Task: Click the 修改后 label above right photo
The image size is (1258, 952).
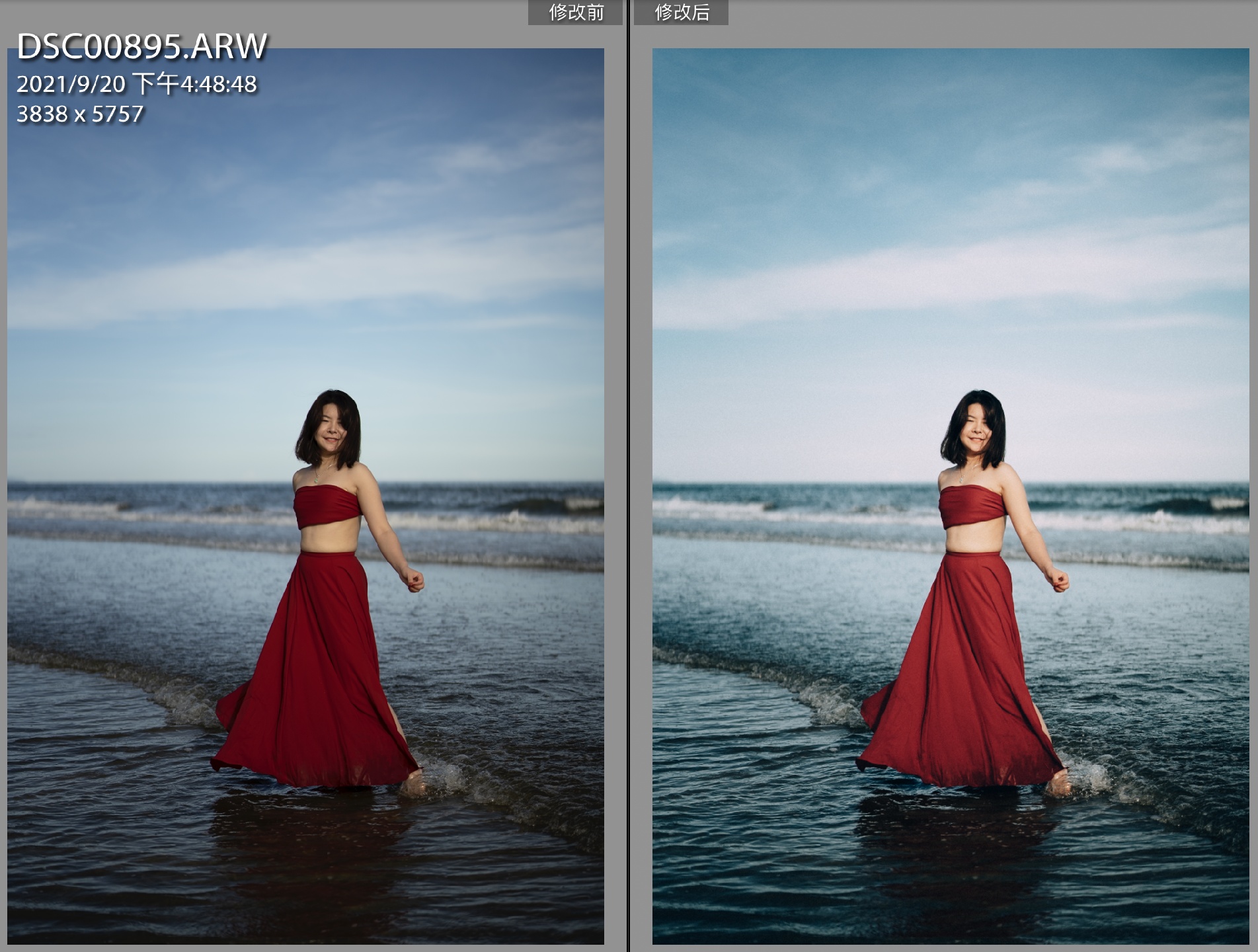Action: click(x=681, y=13)
